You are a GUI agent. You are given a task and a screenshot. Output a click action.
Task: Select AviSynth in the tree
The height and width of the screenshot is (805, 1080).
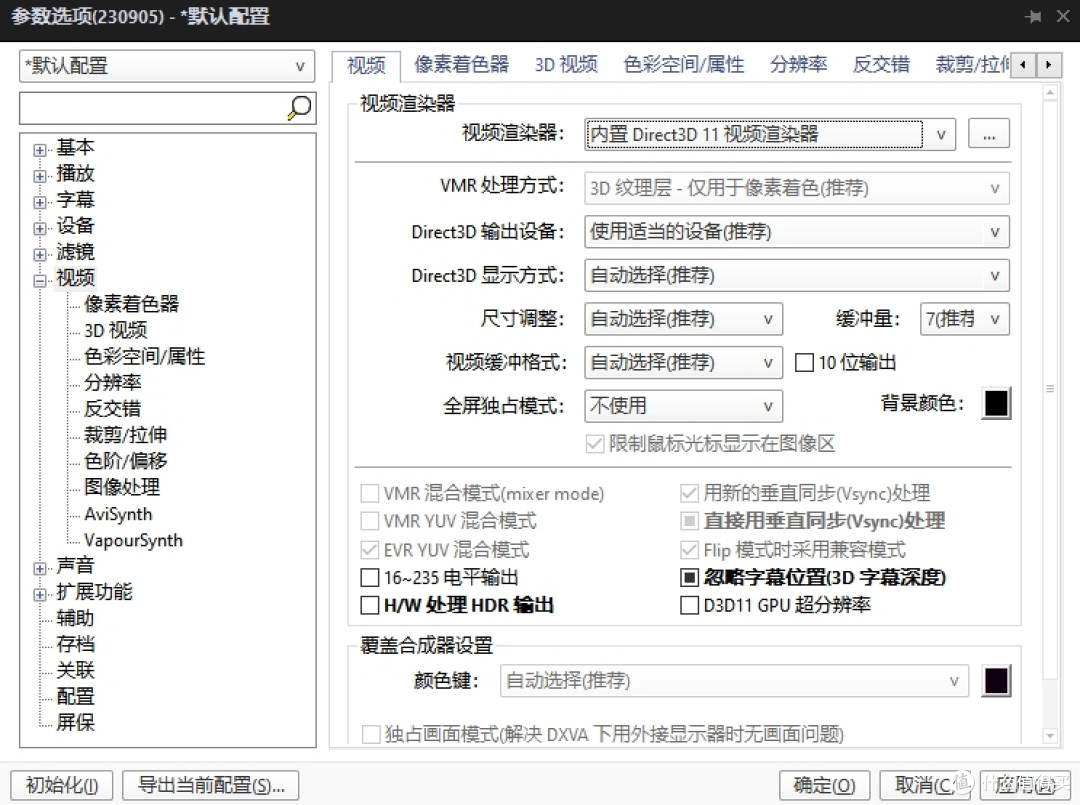pyautogui.click(x=118, y=514)
